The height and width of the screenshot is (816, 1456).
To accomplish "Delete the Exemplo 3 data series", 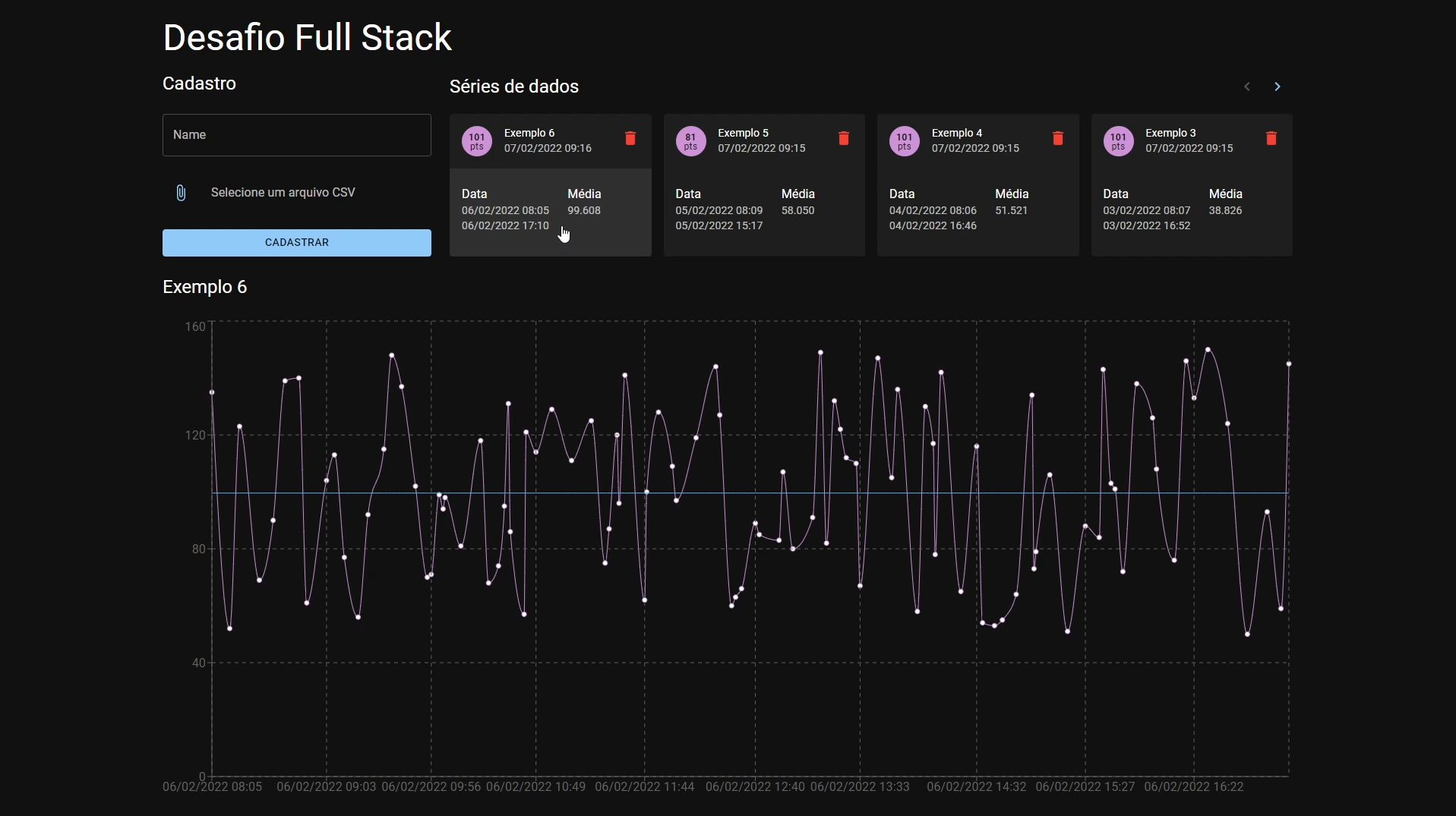I will (x=1271, y=138).
